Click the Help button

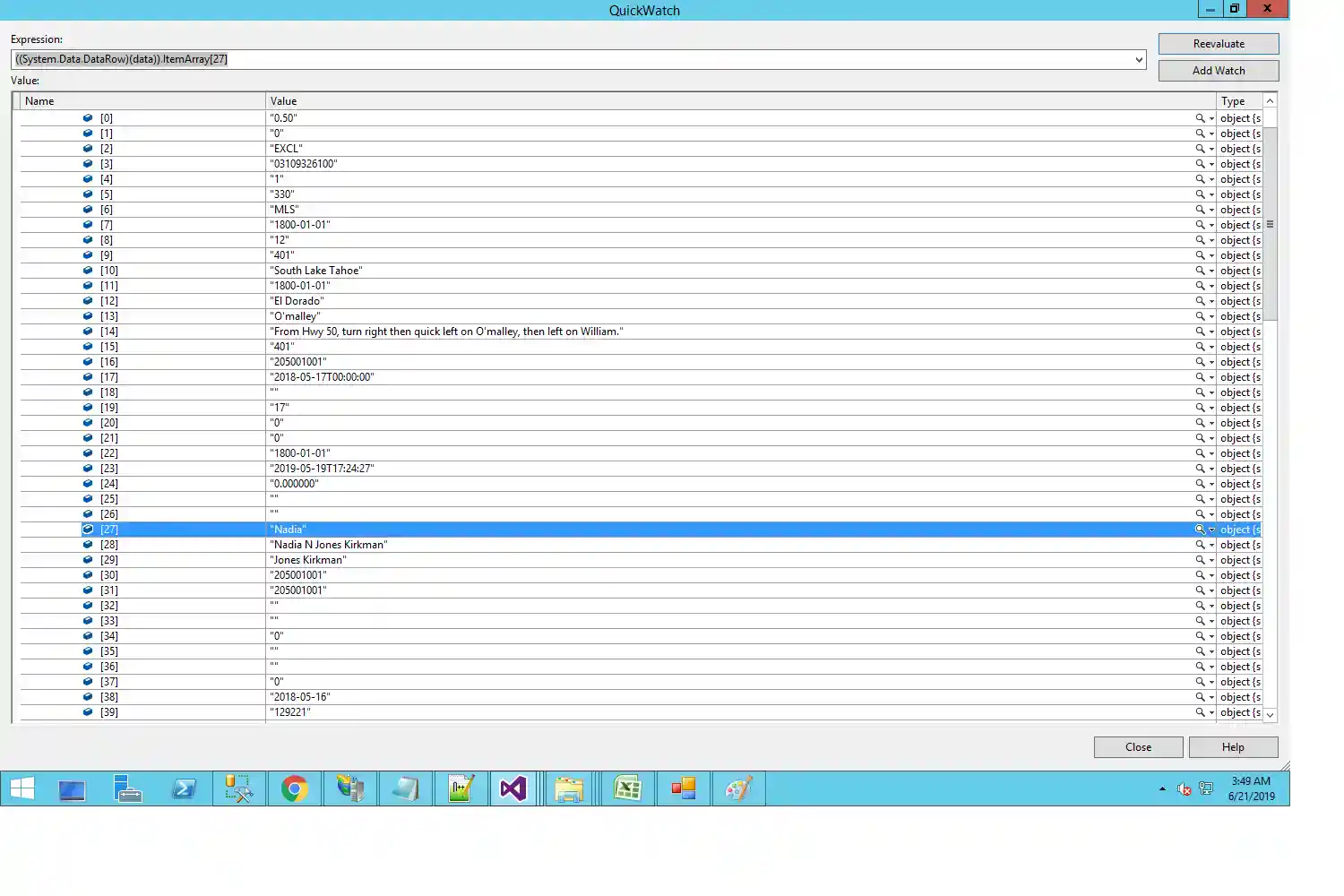(x=1232, y=747)
